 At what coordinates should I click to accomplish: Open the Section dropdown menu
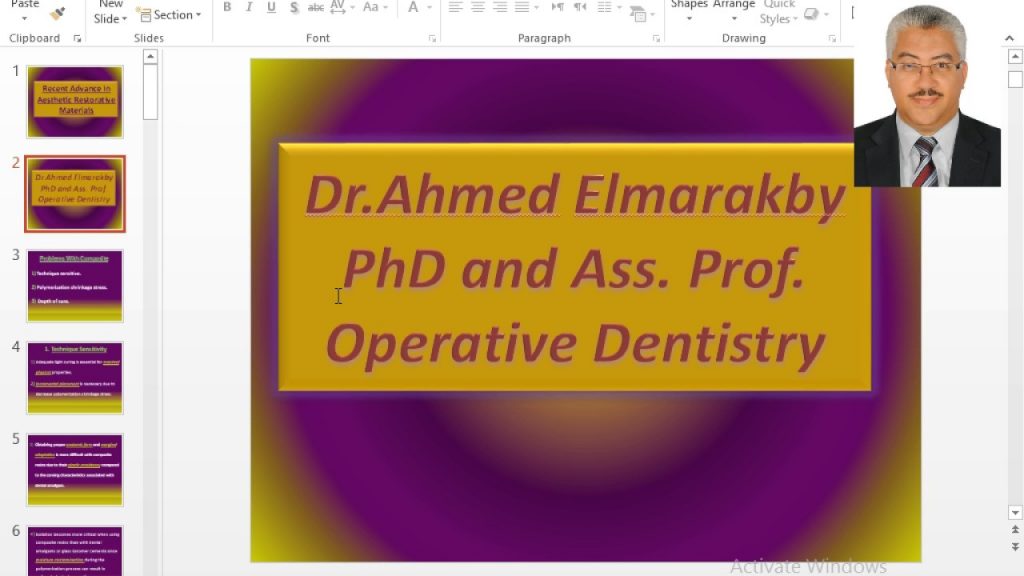pos(198,14)
